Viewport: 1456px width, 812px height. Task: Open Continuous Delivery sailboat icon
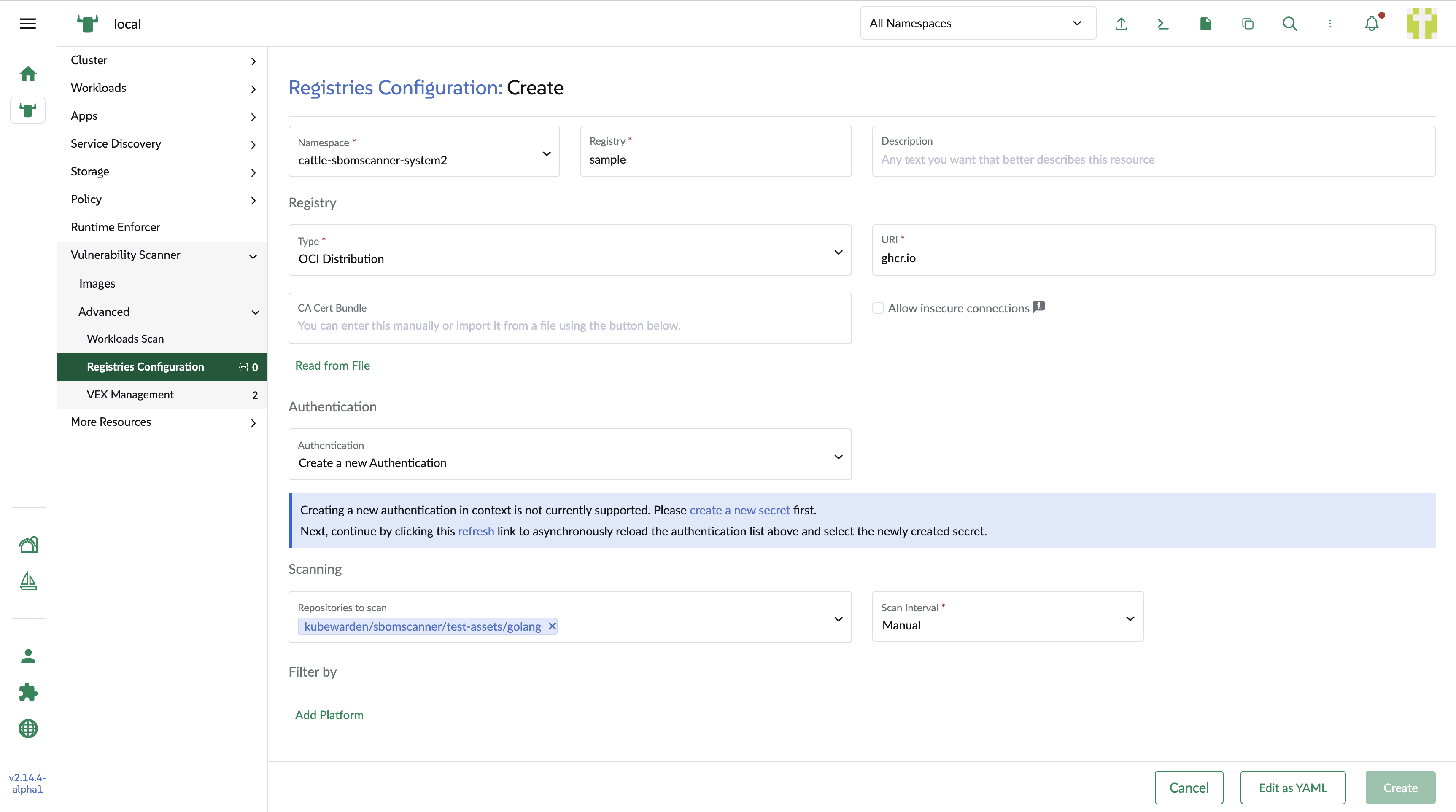coord(28,581)
